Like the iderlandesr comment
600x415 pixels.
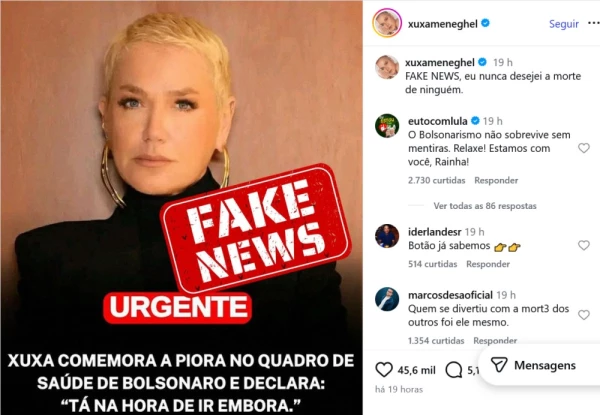(x=584, y=245)
